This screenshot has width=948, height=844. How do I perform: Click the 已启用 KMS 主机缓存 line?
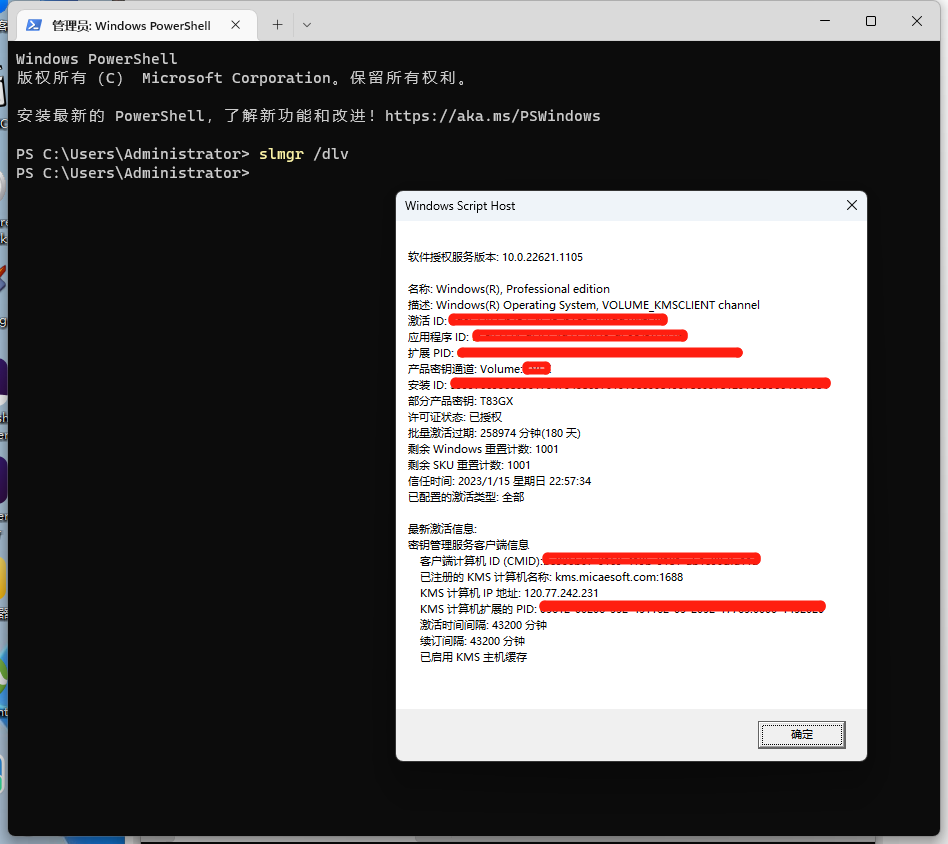(473, 657)
